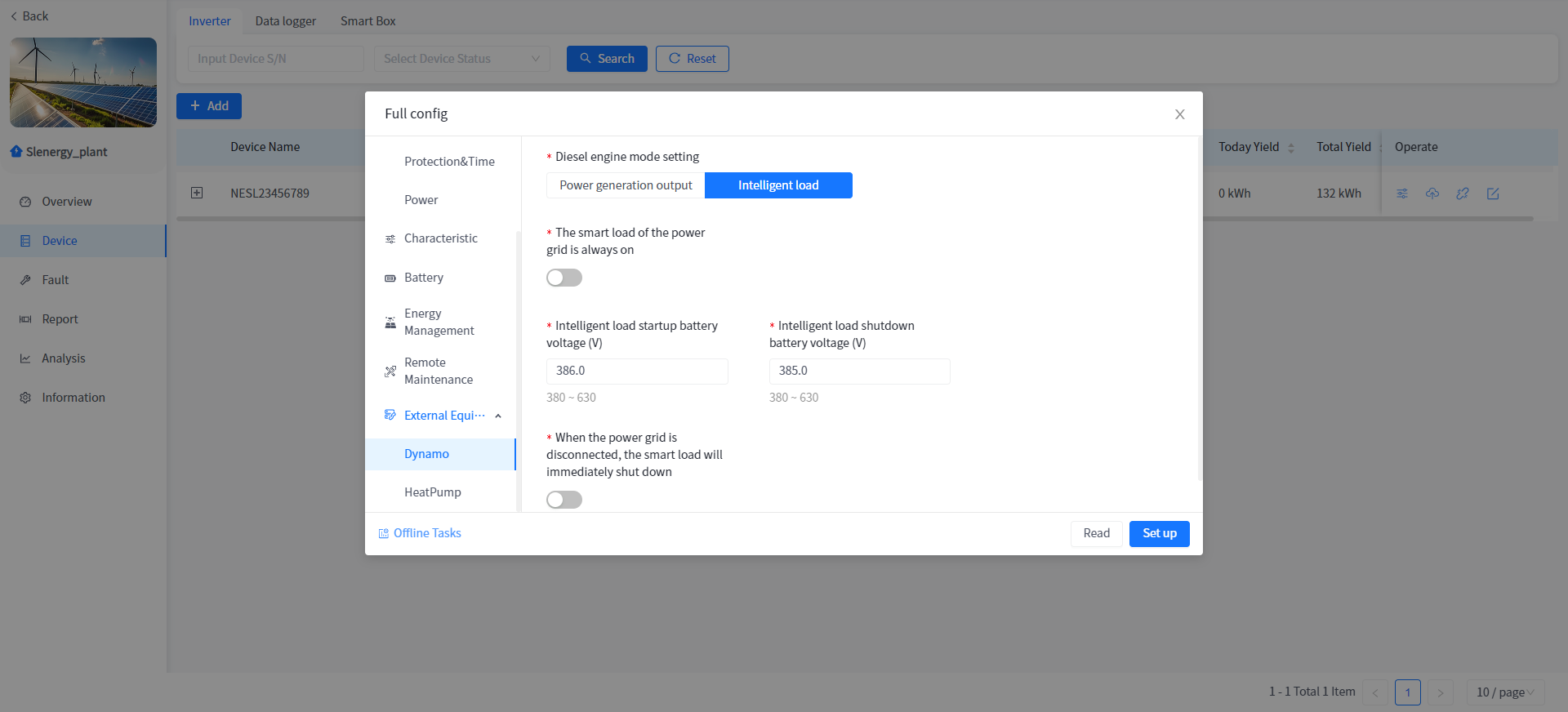Close the Full config dialog

1179,114
